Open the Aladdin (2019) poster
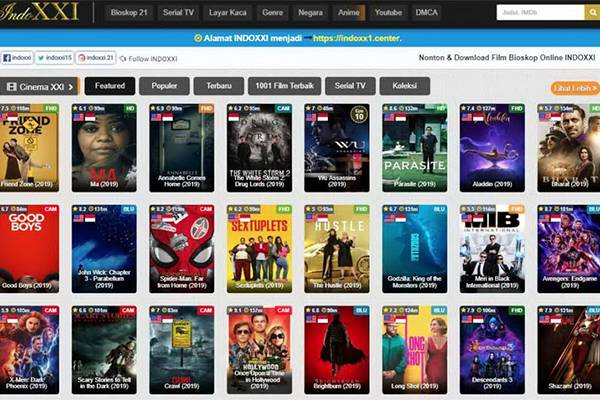The image size is (600, 400). pos(492,148)
